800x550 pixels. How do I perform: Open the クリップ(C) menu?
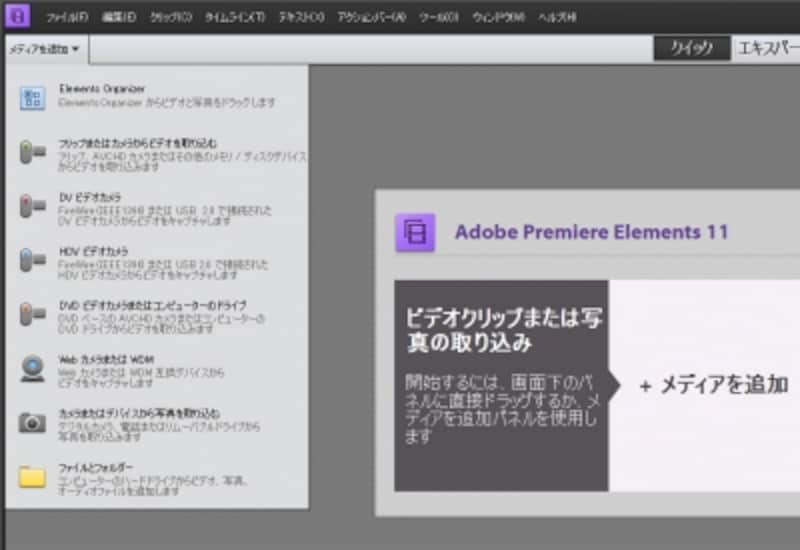[171, 17]
